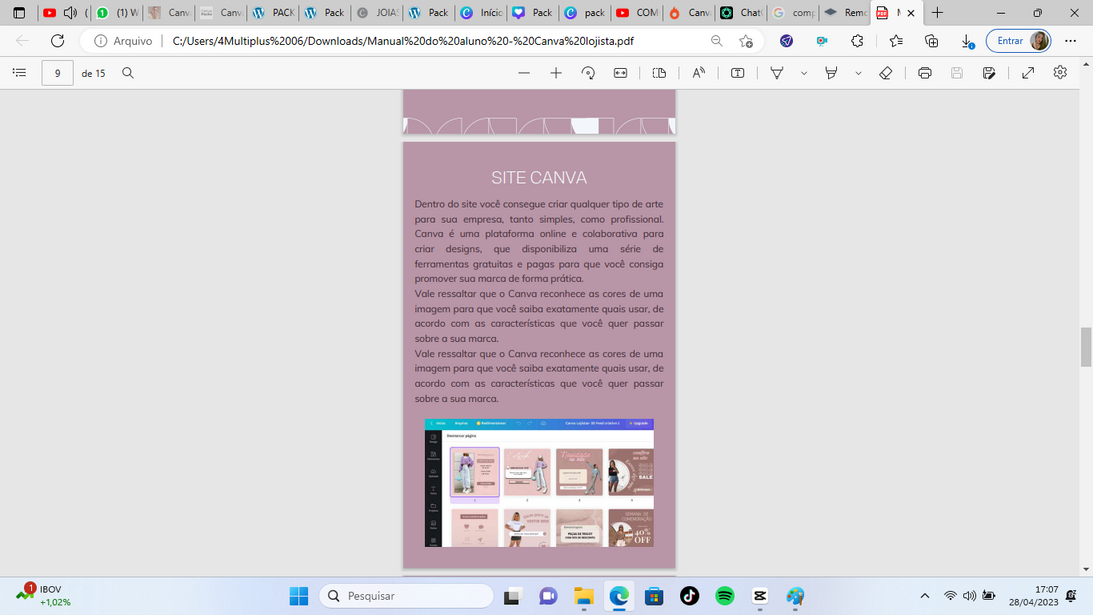Print the PDF document
The image size is (1093, 615).
924,73
